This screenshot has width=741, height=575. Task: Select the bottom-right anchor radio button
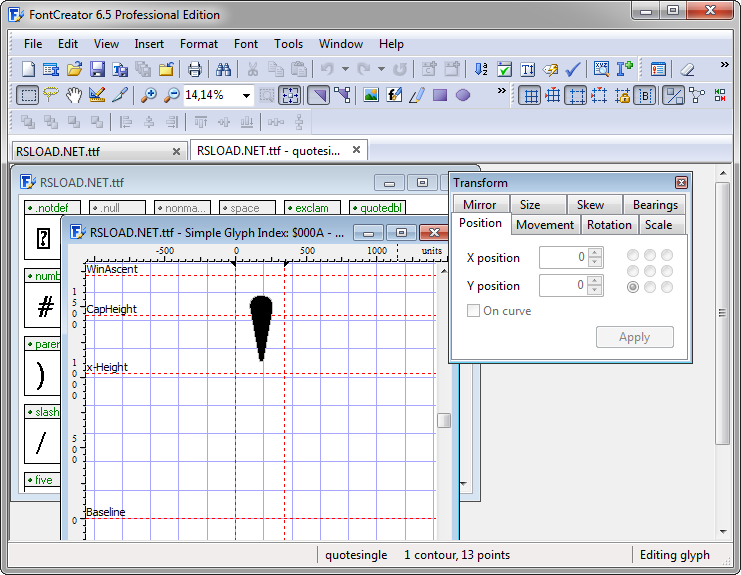pos(667,287)
